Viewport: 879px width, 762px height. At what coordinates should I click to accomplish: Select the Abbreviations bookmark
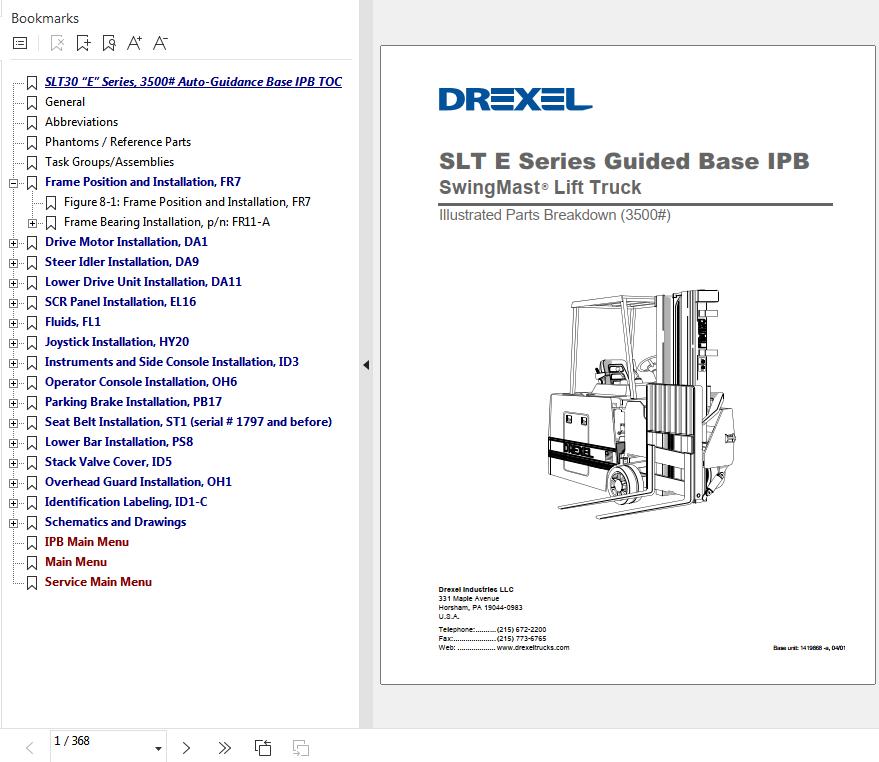tap(82, 122)
